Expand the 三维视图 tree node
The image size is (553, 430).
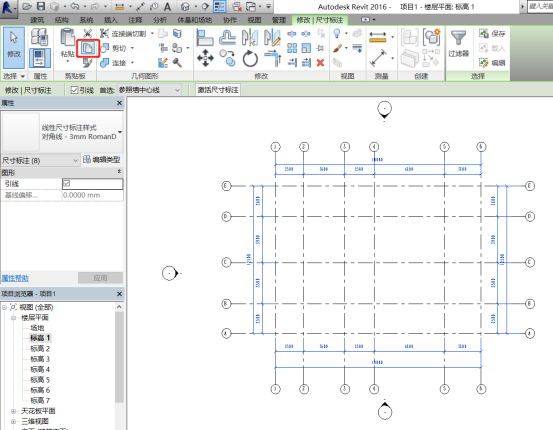point(13,421)
